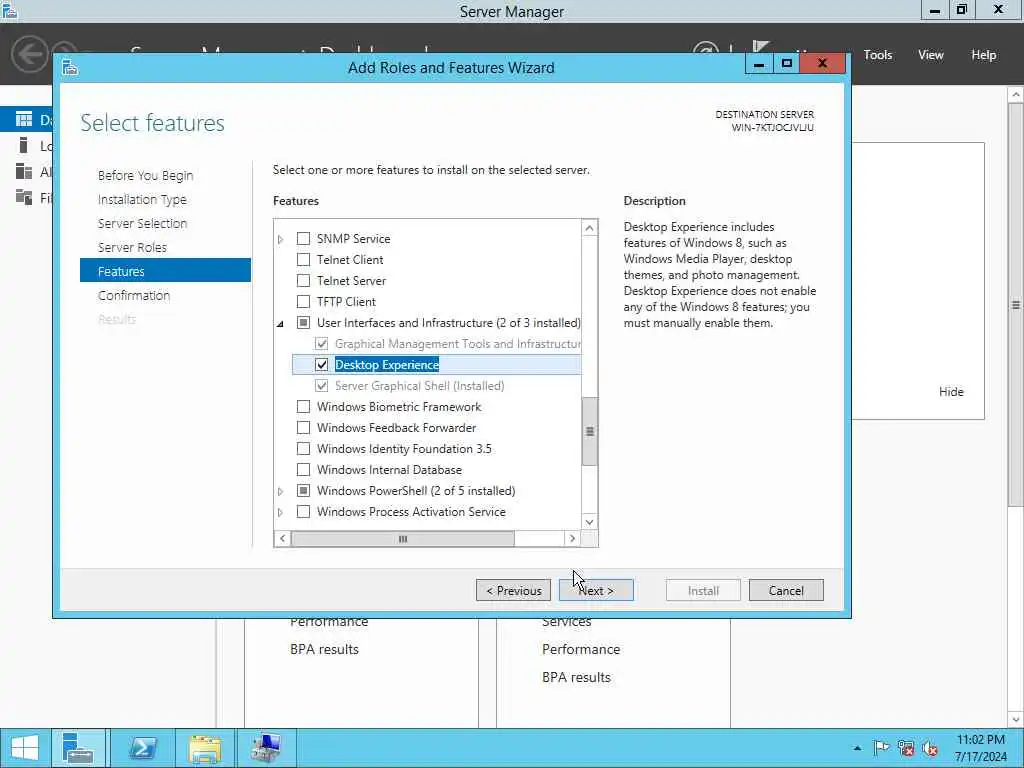Click the Server Manager title bar icon

9,10
